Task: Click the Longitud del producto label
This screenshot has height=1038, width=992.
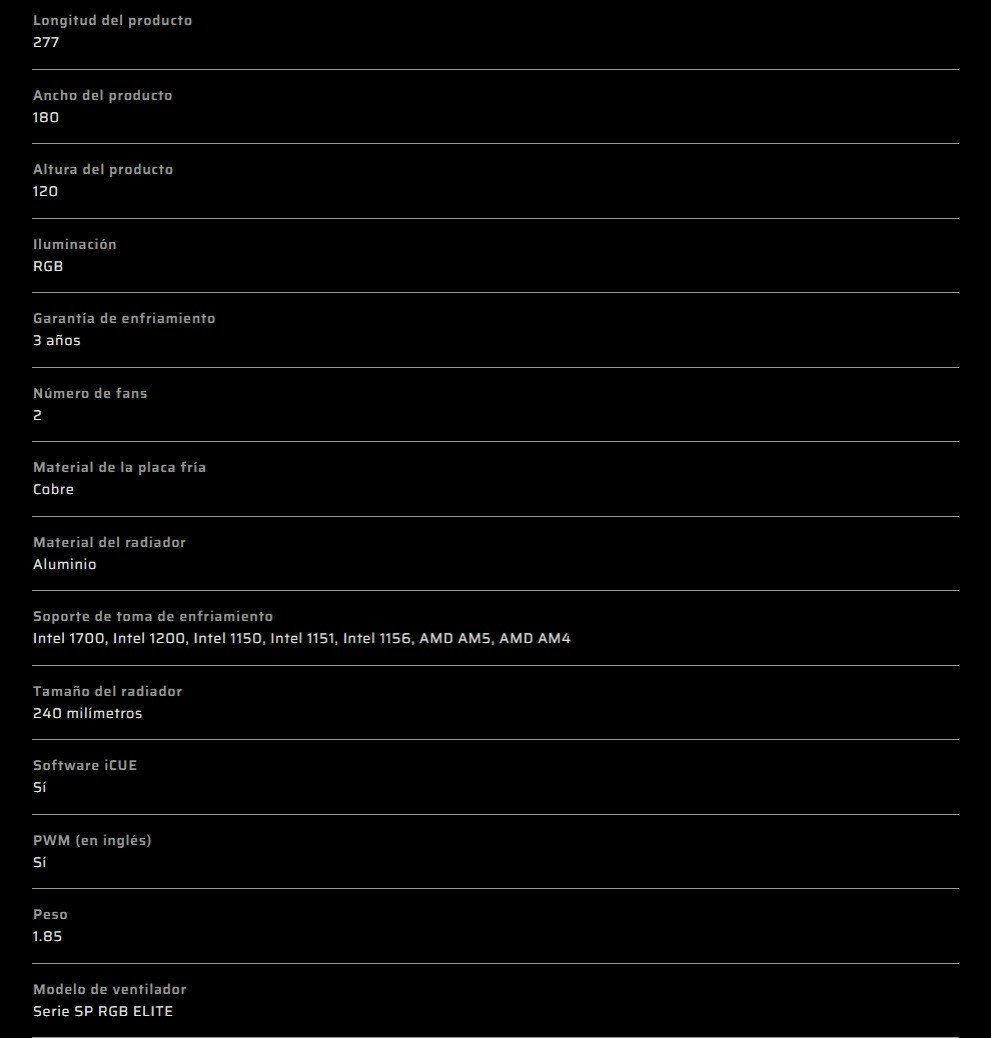Action: [x=113, y=21]
